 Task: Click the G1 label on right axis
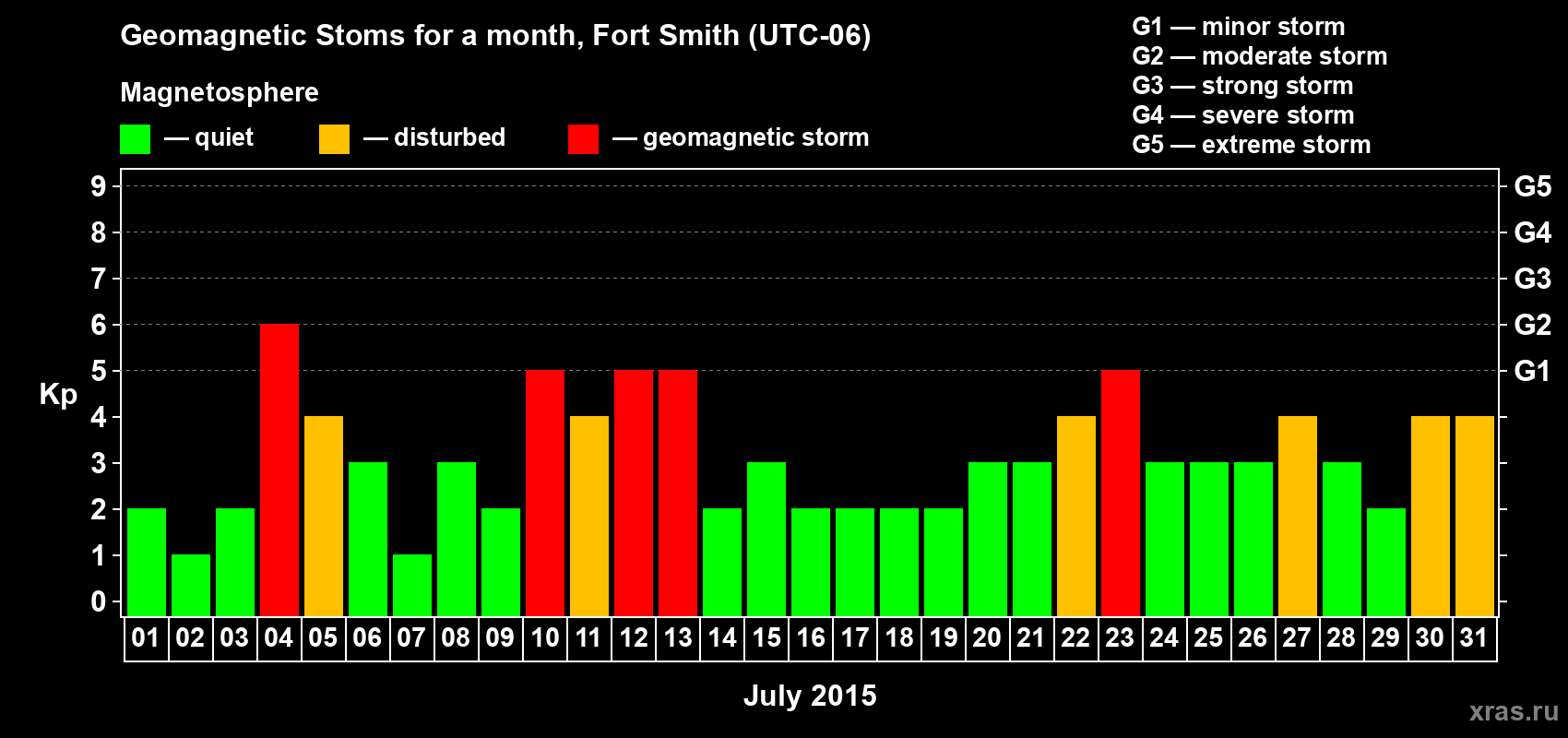tap(1532, 371)
